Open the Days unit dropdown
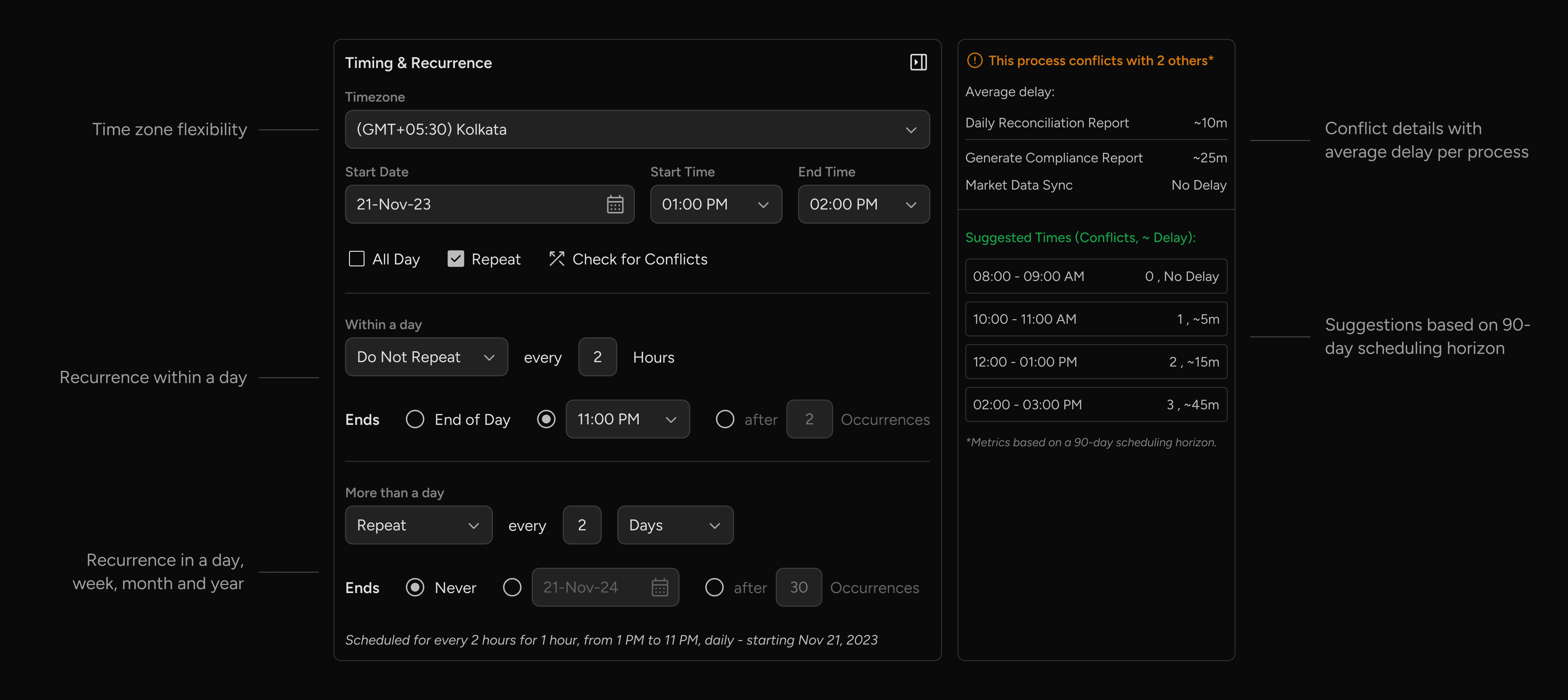Screen dimensions: 1568x700 674,525
